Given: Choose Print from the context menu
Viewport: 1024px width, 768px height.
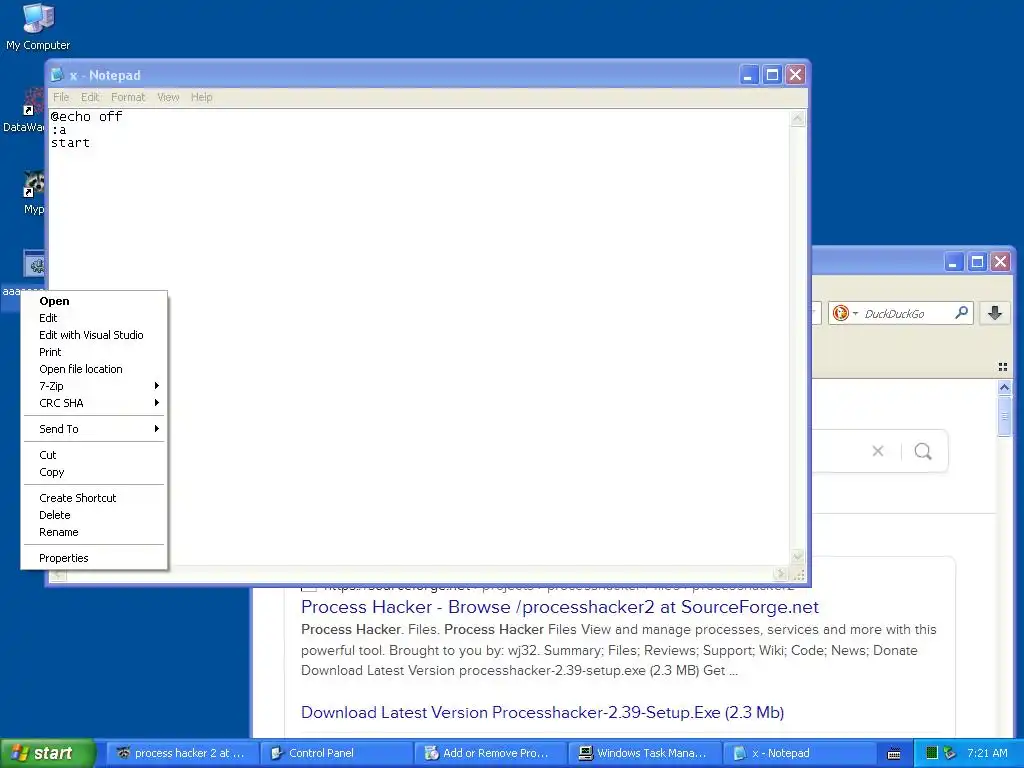Looking at the screenshot, I should coord(93,352).
